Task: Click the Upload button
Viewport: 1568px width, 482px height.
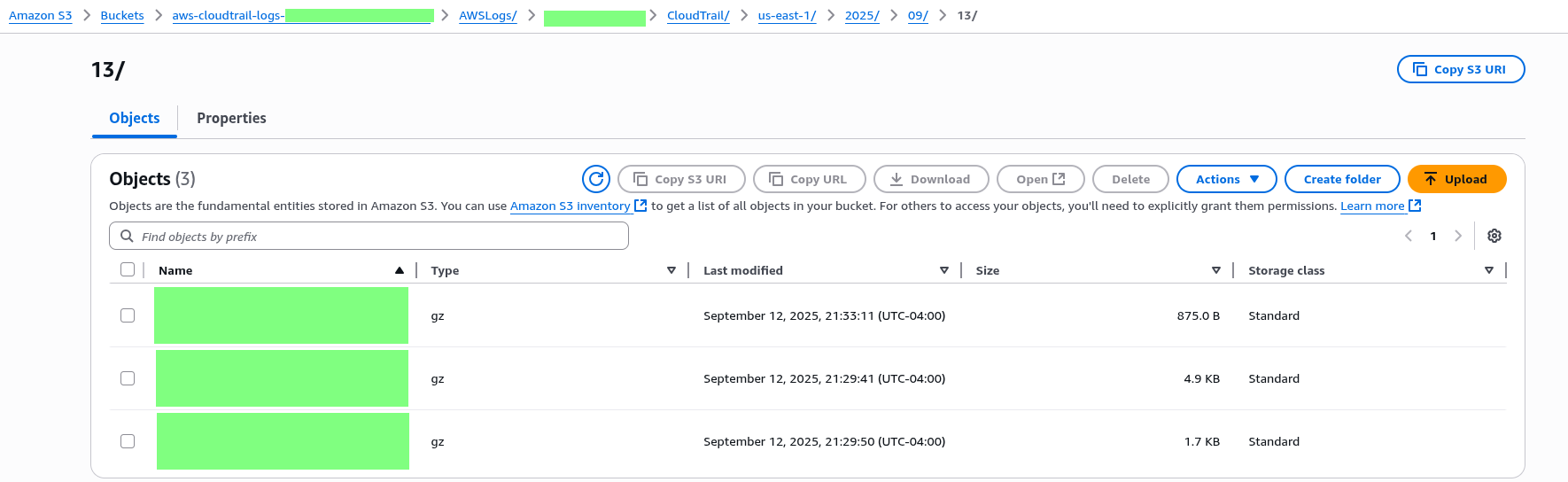Action: [1456, 179]
